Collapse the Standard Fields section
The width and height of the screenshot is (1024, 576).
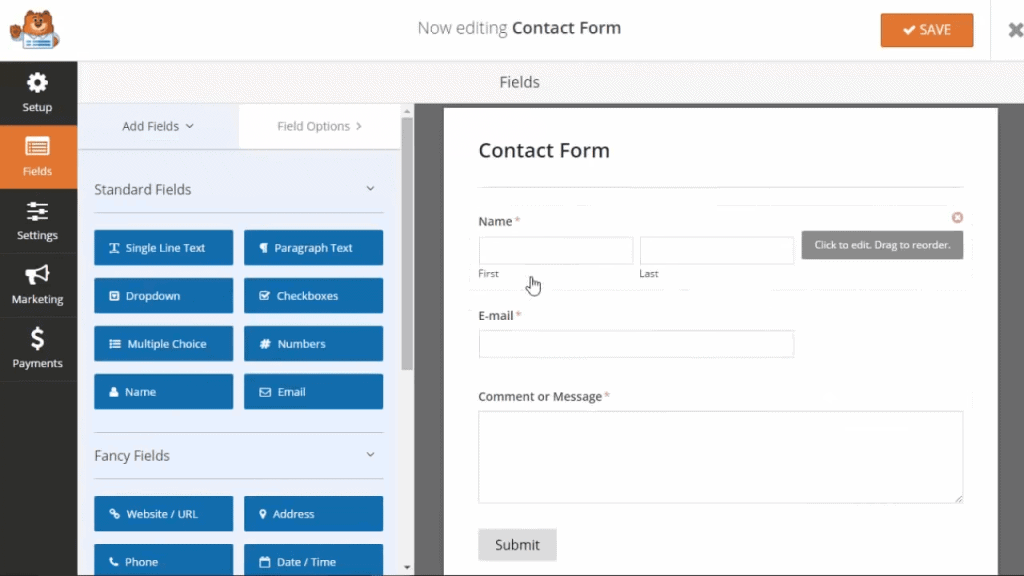pos(370,189)
